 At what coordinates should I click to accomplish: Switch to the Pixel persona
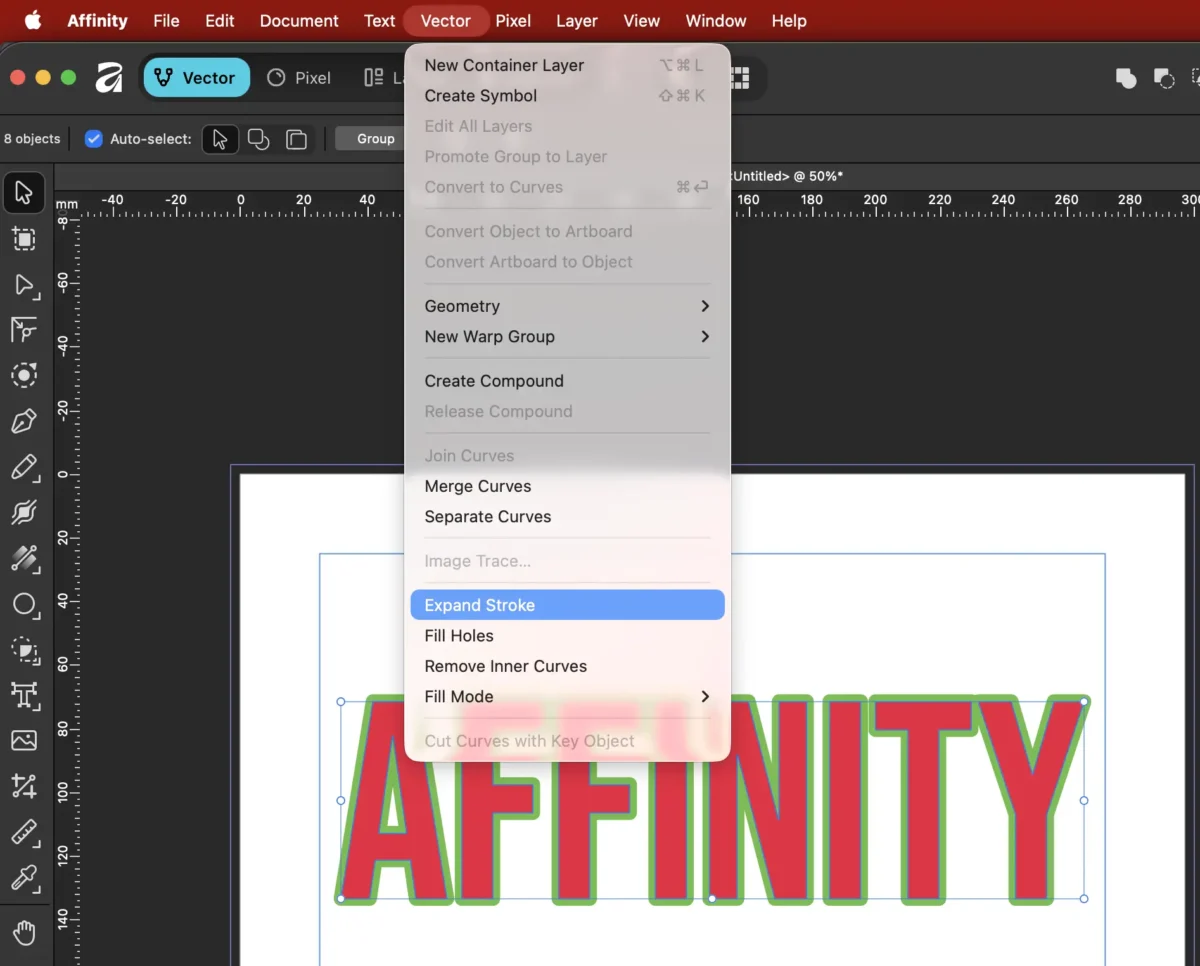coord(299,78)
